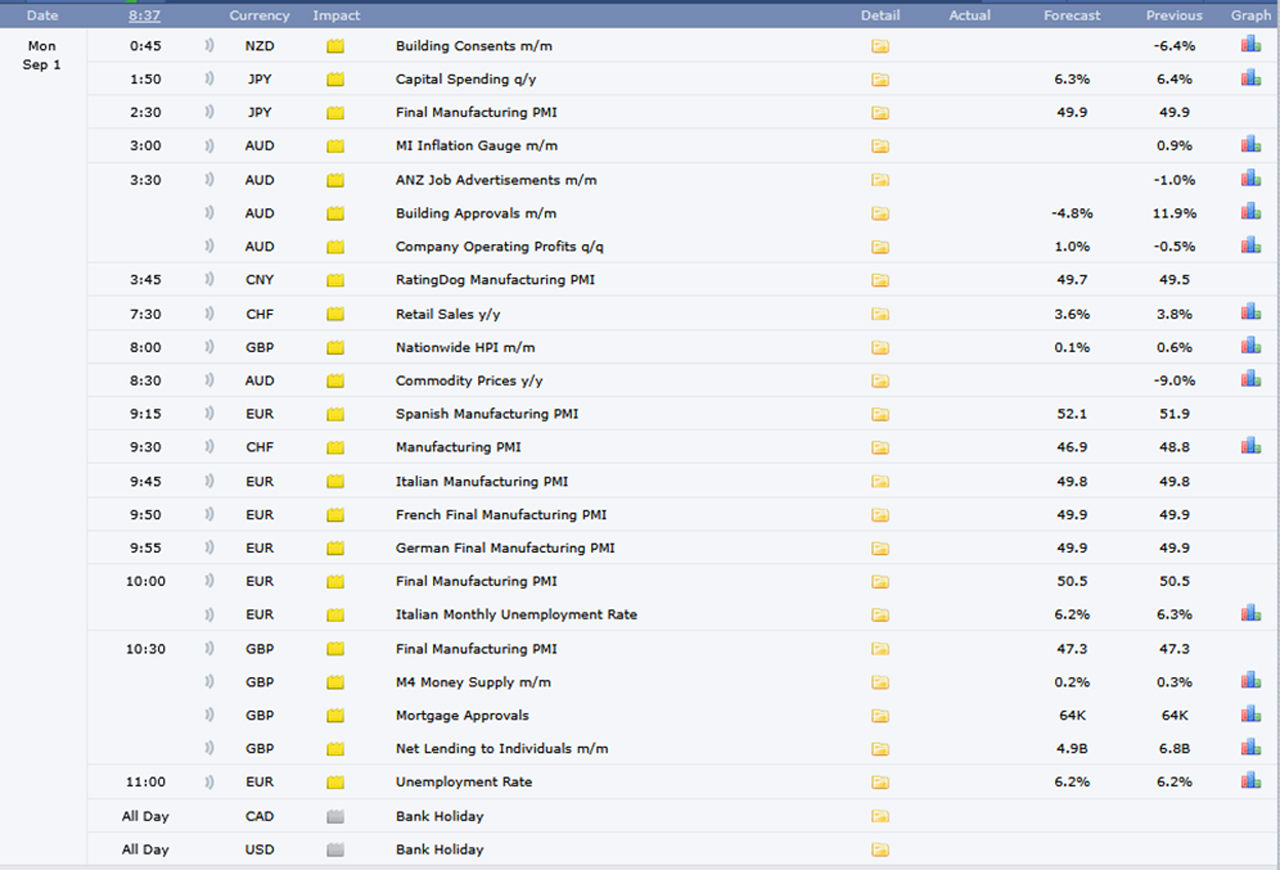The height and width of the screenshot is (870, 1280).
Task: Click graph icon for GBP Mortgage Approvals
Action: tap(1250, 714)
